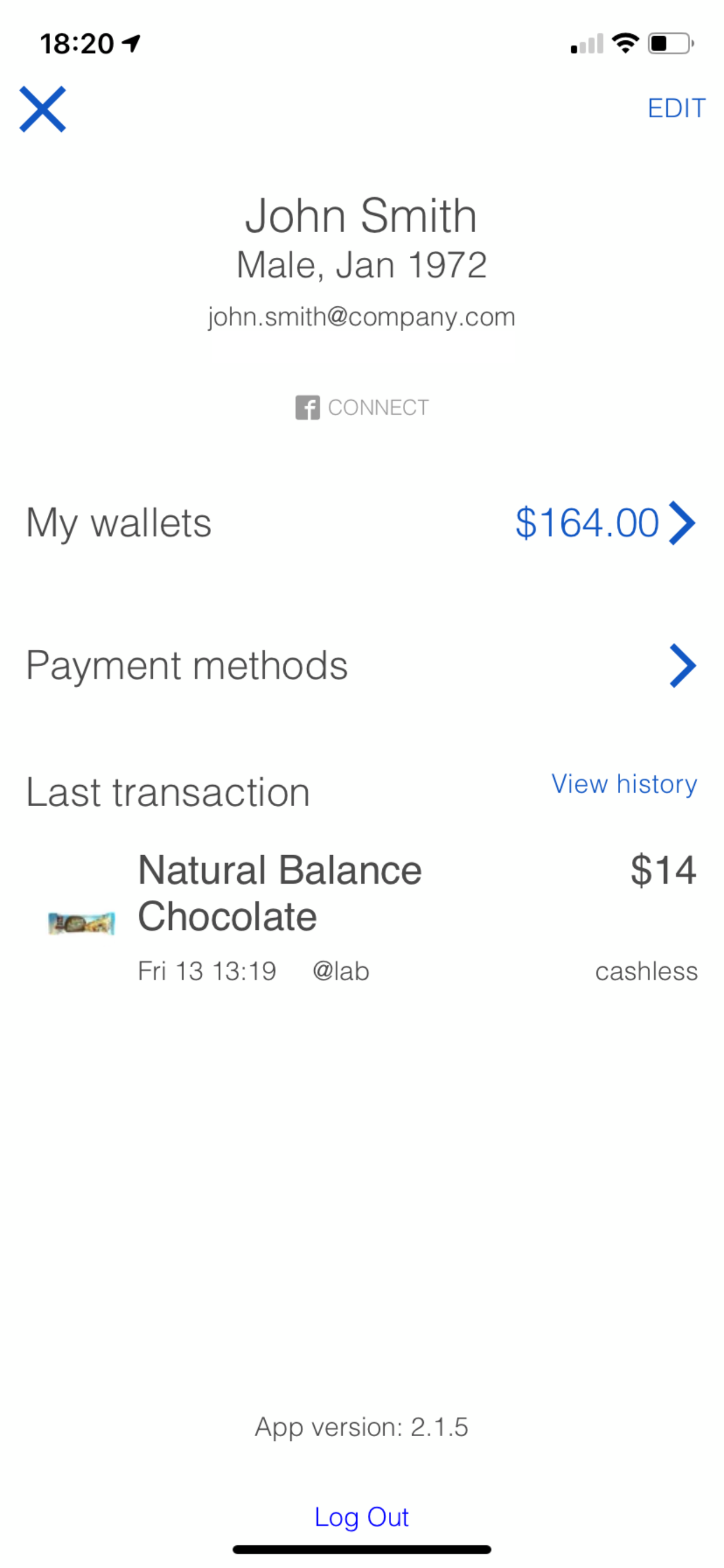
Task: Tap the CONNECT Facebook label
Action: pos(378,407)
